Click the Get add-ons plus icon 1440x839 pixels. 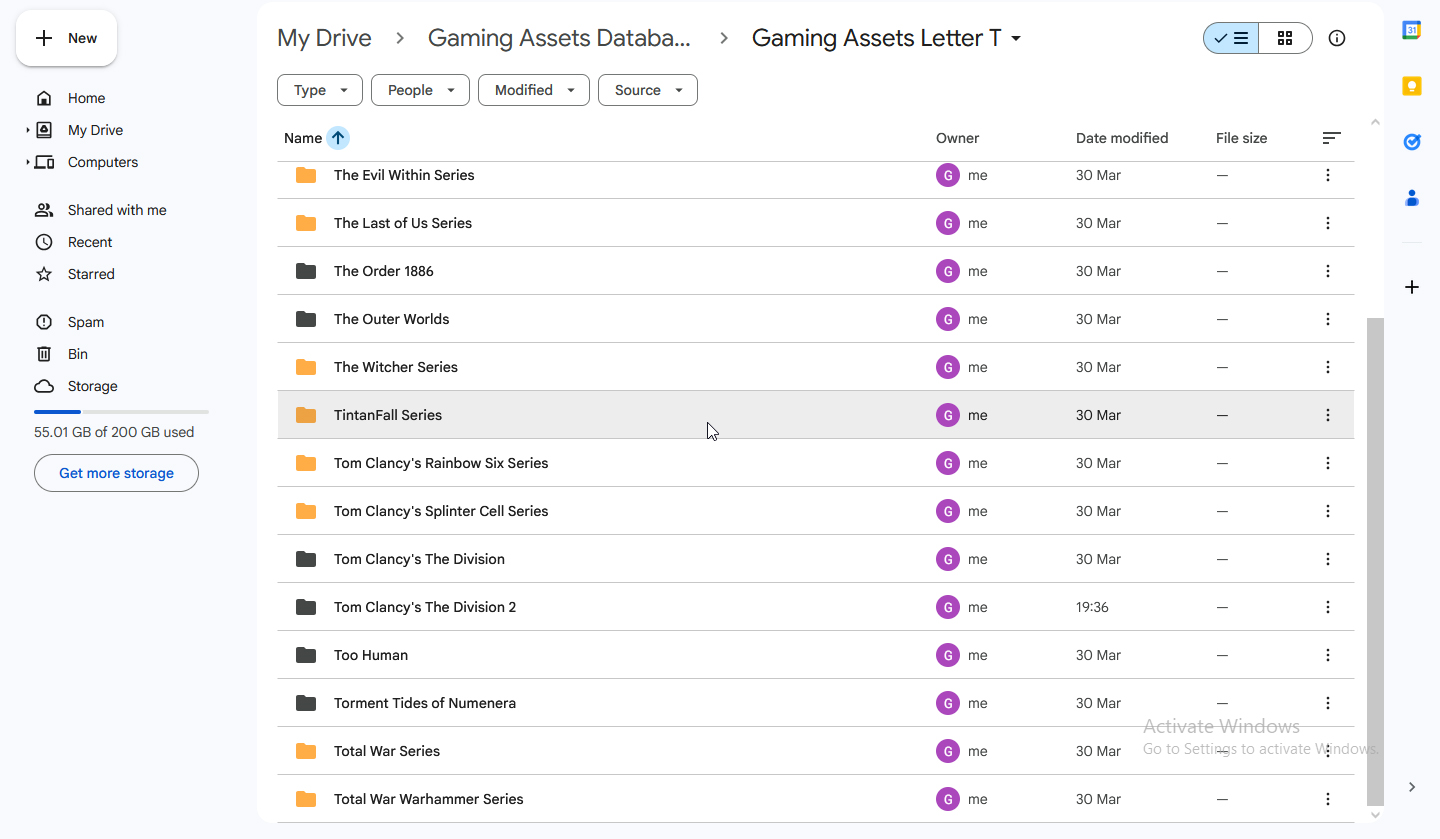[1412, 287]
